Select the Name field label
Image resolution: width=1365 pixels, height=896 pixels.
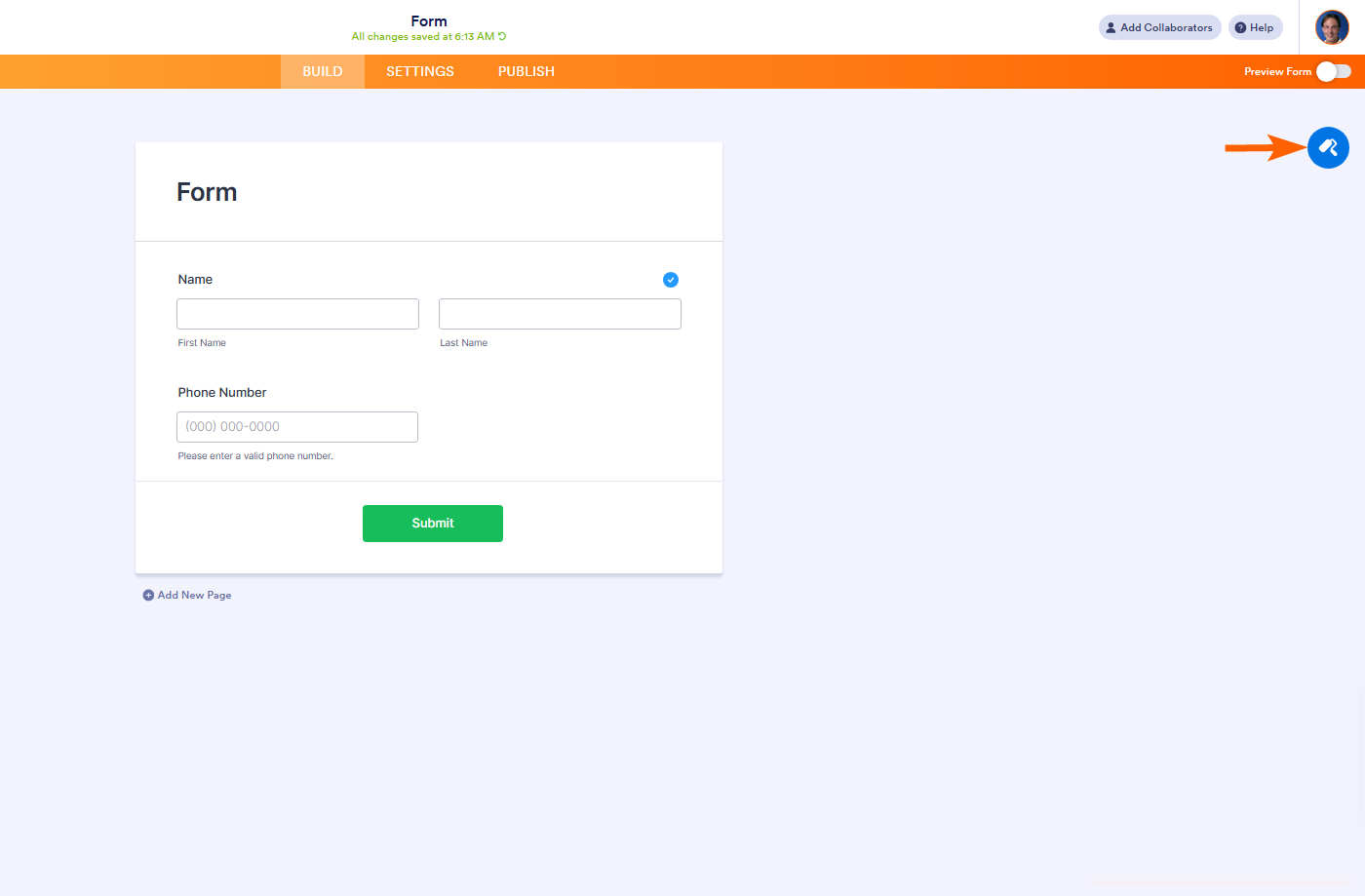(x=195, y=280)
